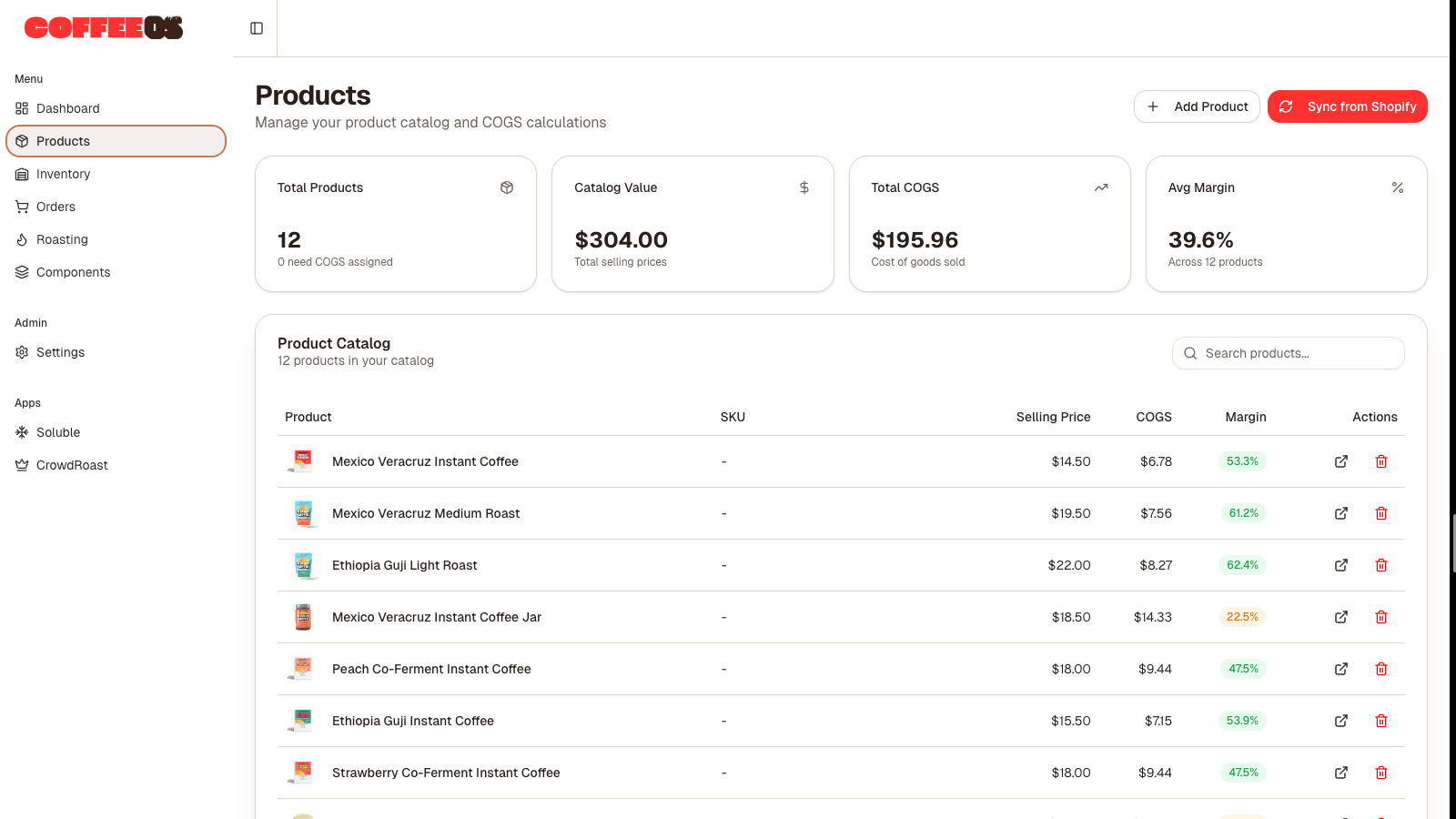
Task: Toggle the sidebar collapse icon
Action: click(257, 28)
